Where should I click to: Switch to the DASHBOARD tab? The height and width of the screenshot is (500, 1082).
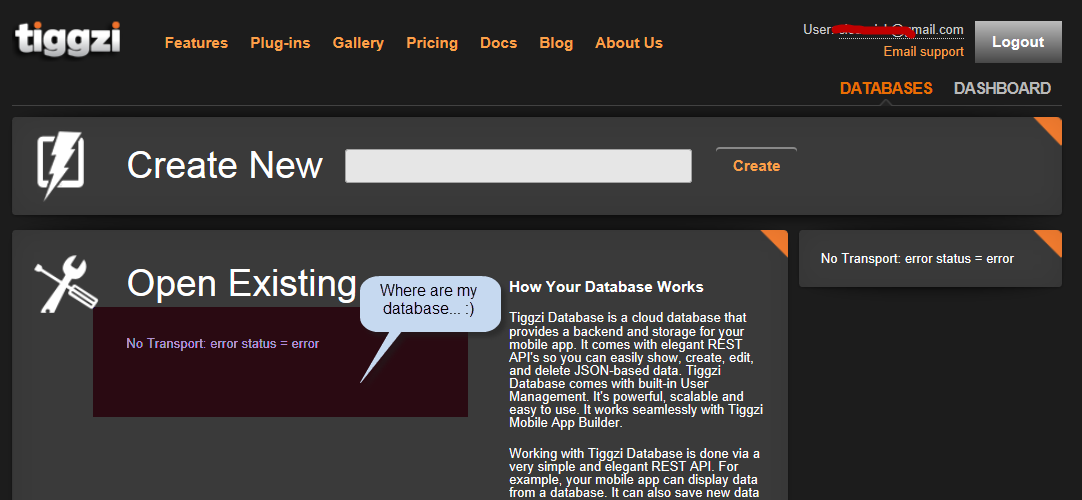pos(1002,88)
